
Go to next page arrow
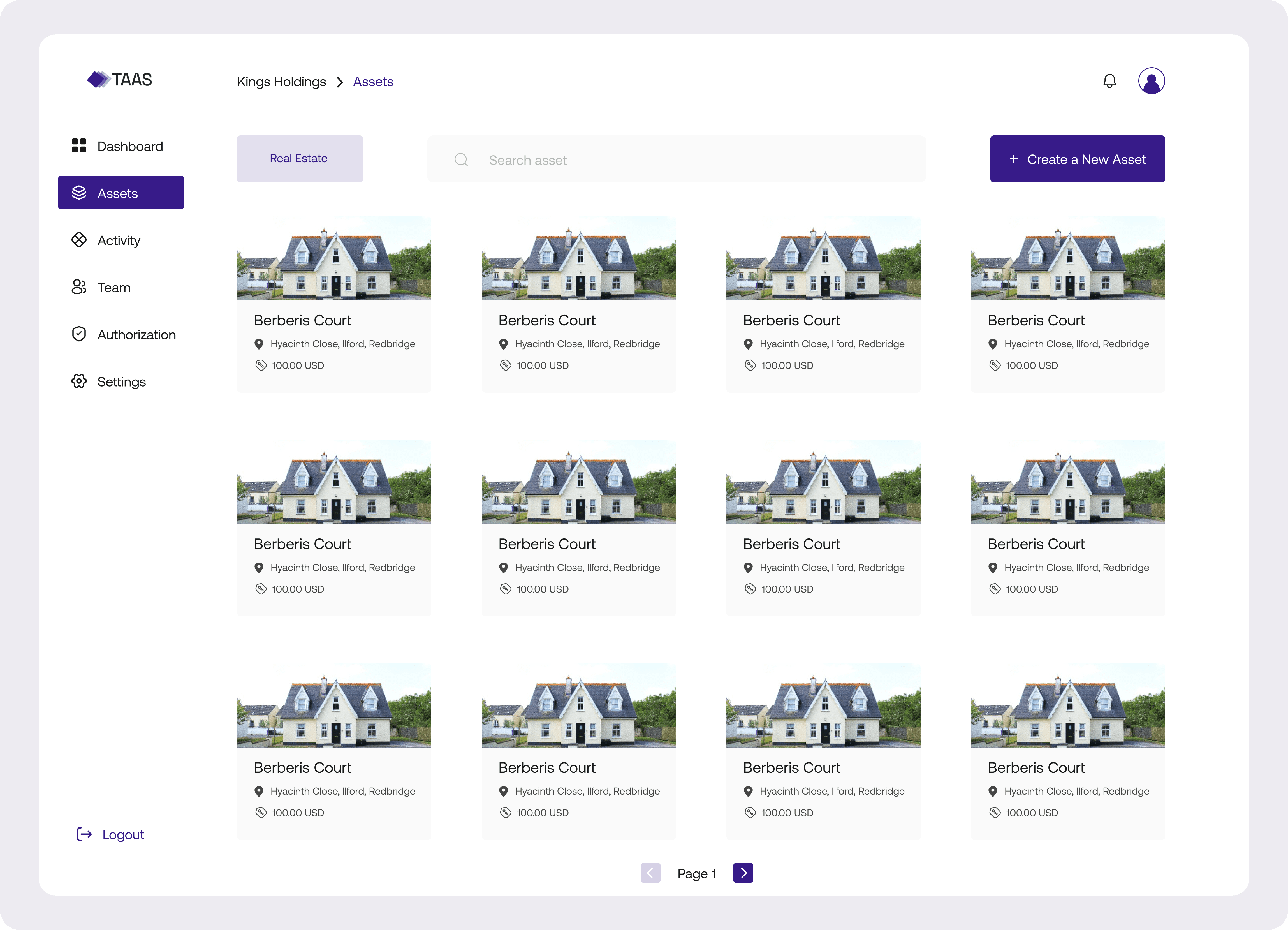point(743,873)
